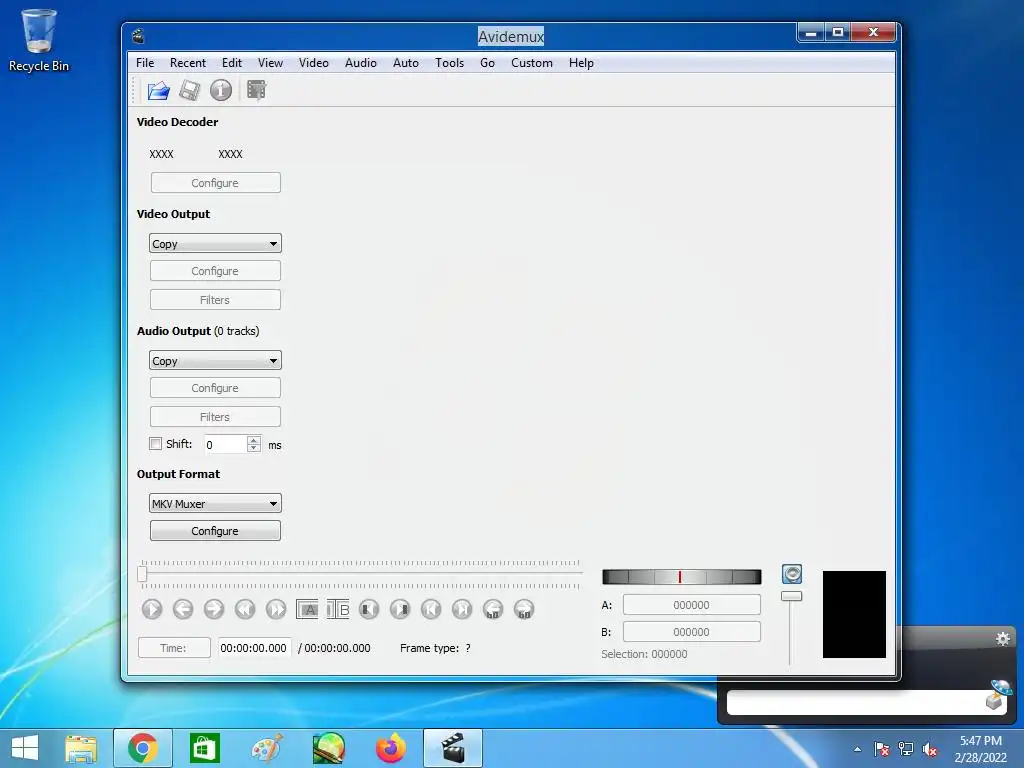Click Configure under Audio Output
Viewport: 1024px width, 768px height.
click(216, 388)
